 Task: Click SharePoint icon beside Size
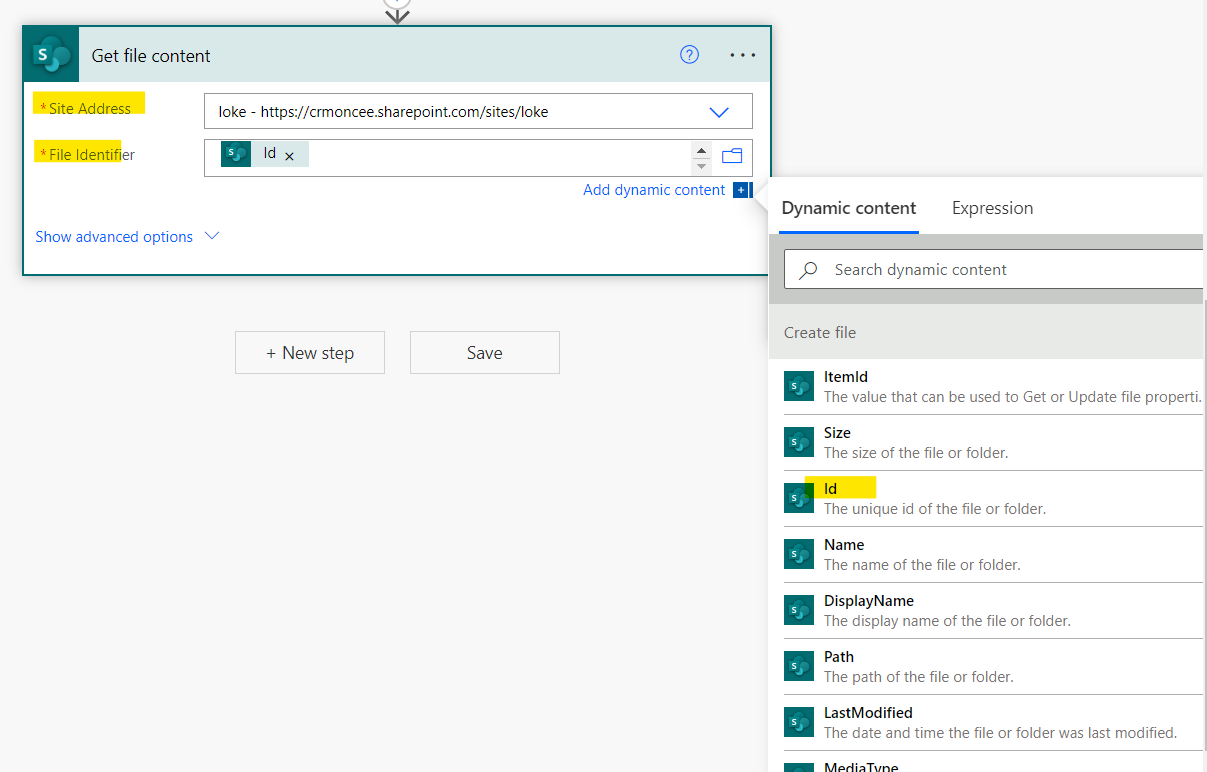pos(799,442)
